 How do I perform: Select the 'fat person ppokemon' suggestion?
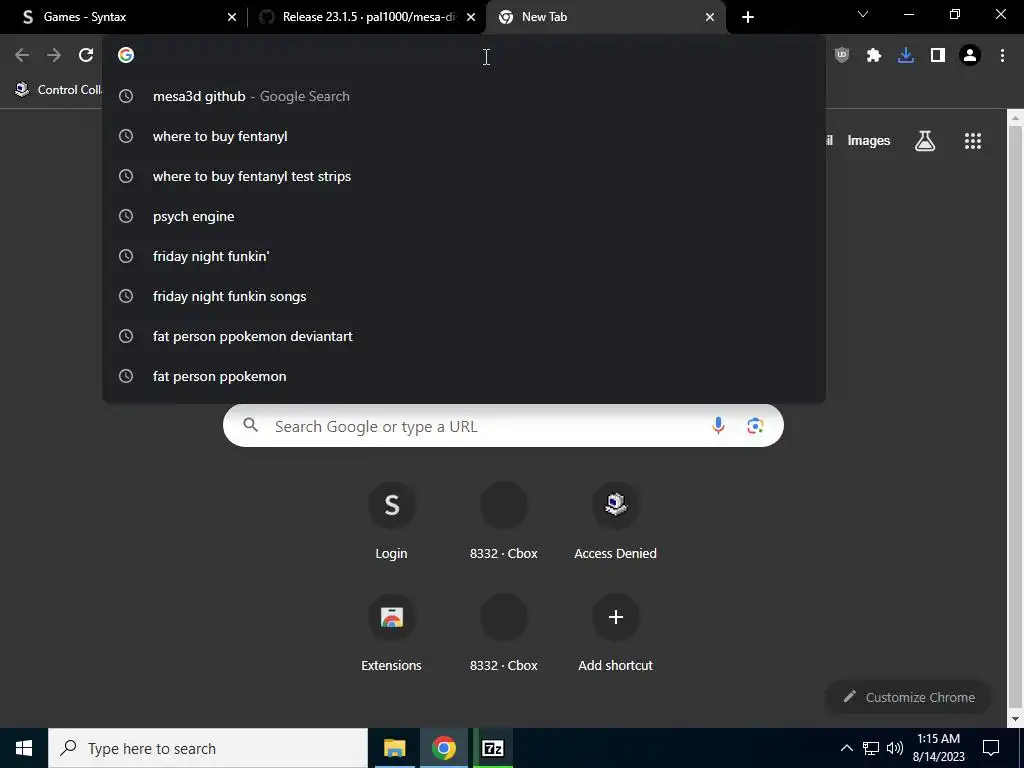(464, 376)
